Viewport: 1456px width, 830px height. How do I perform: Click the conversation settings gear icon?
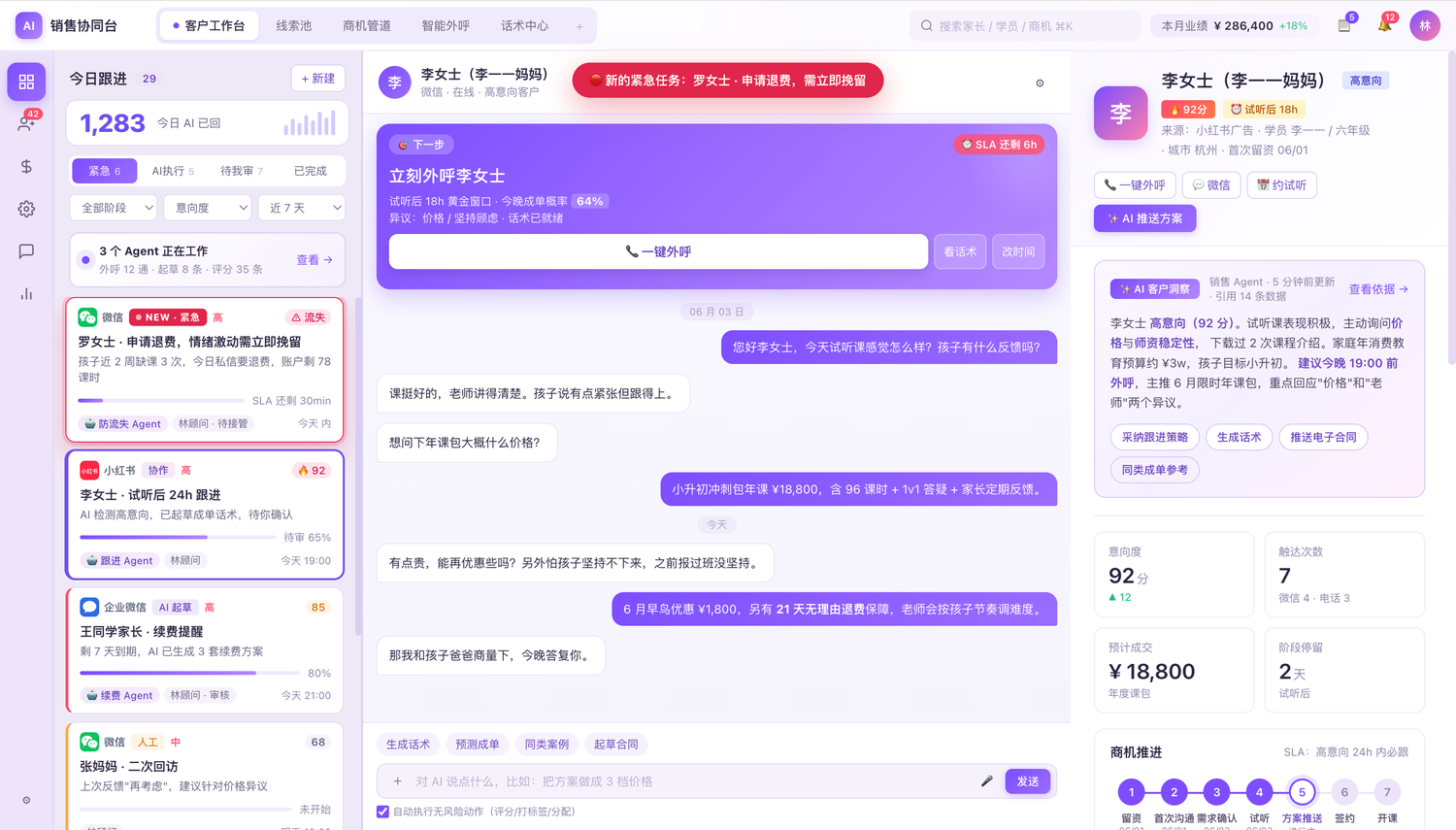click(x=1040, y=83)
